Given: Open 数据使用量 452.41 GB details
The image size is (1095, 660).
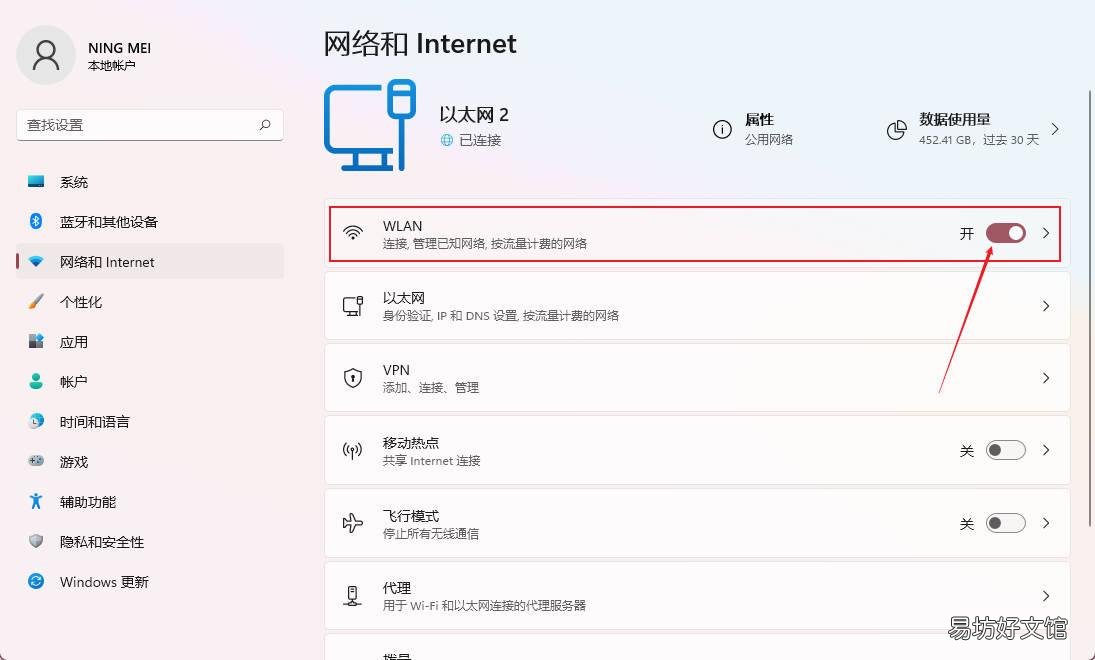Looking at the screenshot, I should click(x=973, y=129).
